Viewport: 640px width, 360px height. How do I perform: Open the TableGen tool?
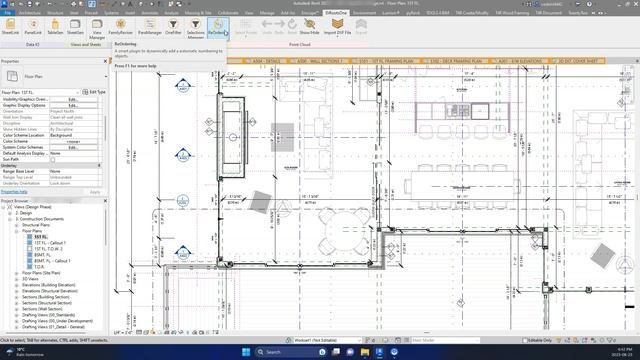click(55, 27)
